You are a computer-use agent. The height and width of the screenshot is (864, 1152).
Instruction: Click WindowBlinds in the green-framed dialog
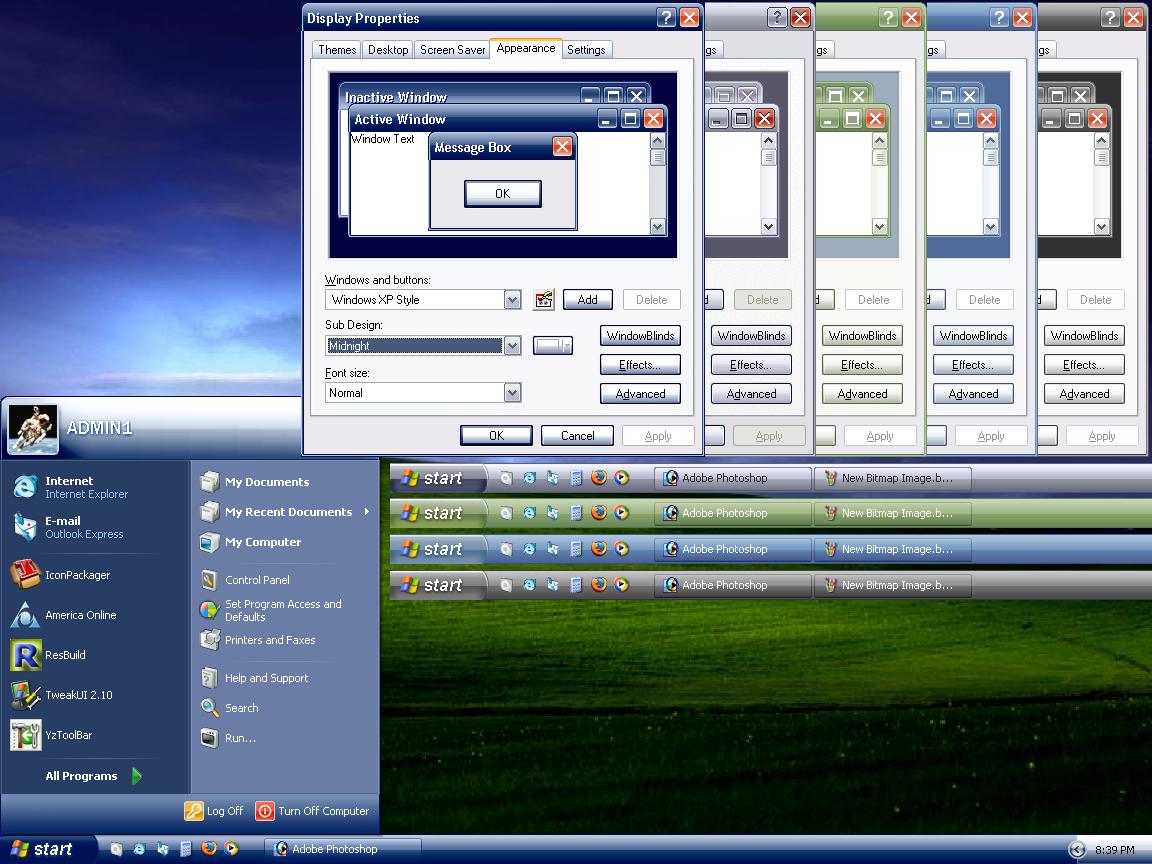(x=862, y=336)
